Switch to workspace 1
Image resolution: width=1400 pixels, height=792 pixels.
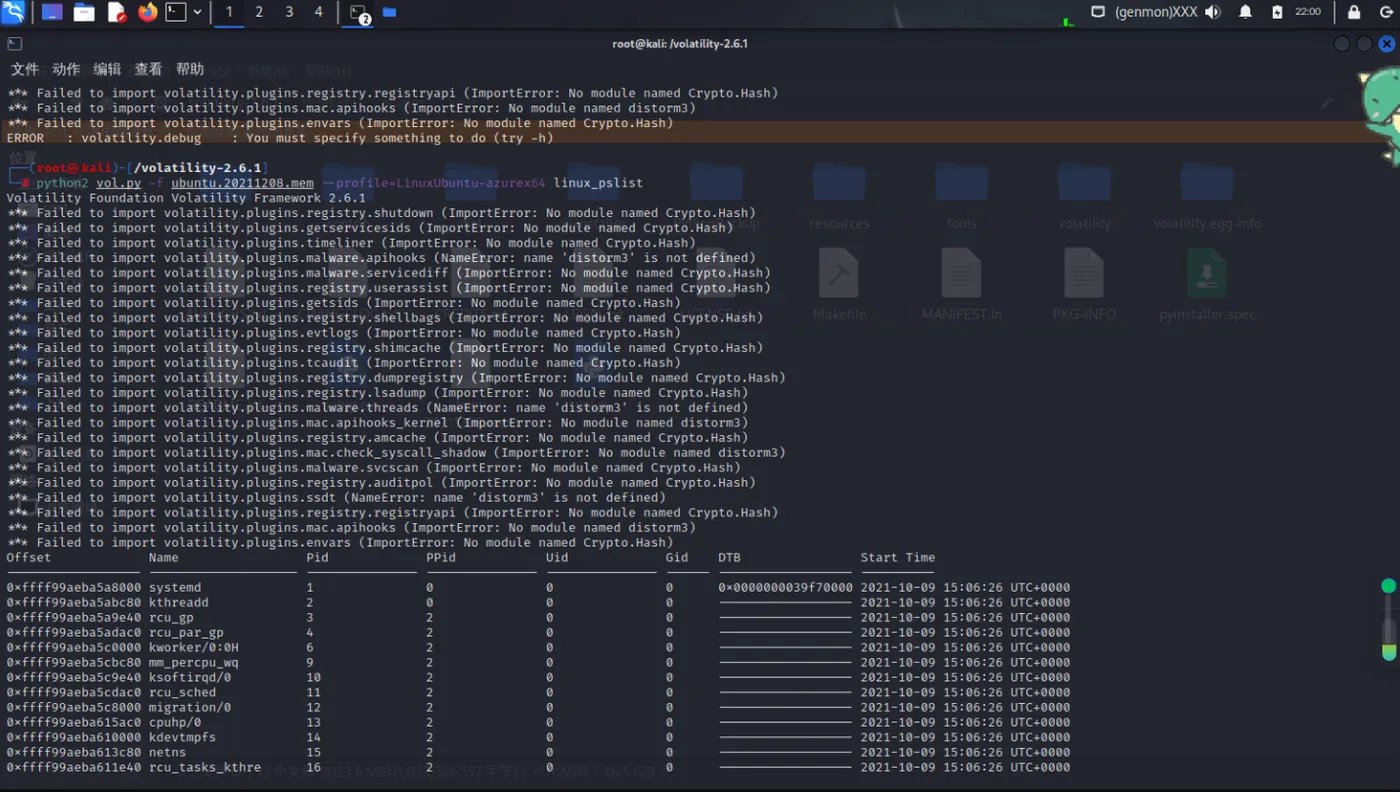229,12
